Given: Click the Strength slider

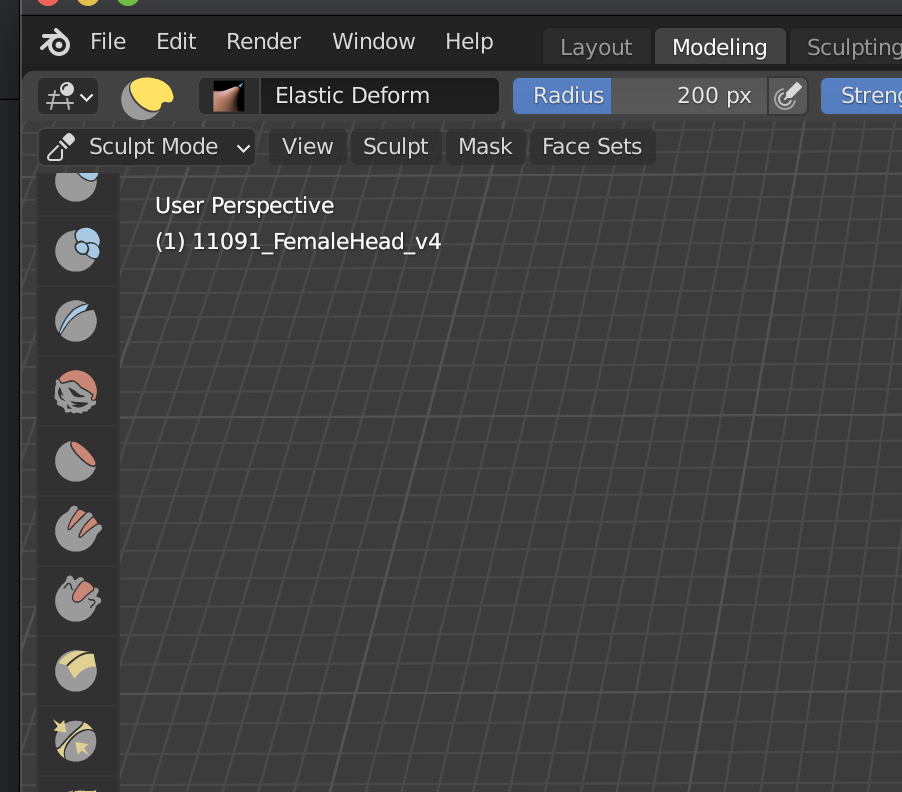Looking at the screenshot, I should pyautogui.click(x=861, y=96).
